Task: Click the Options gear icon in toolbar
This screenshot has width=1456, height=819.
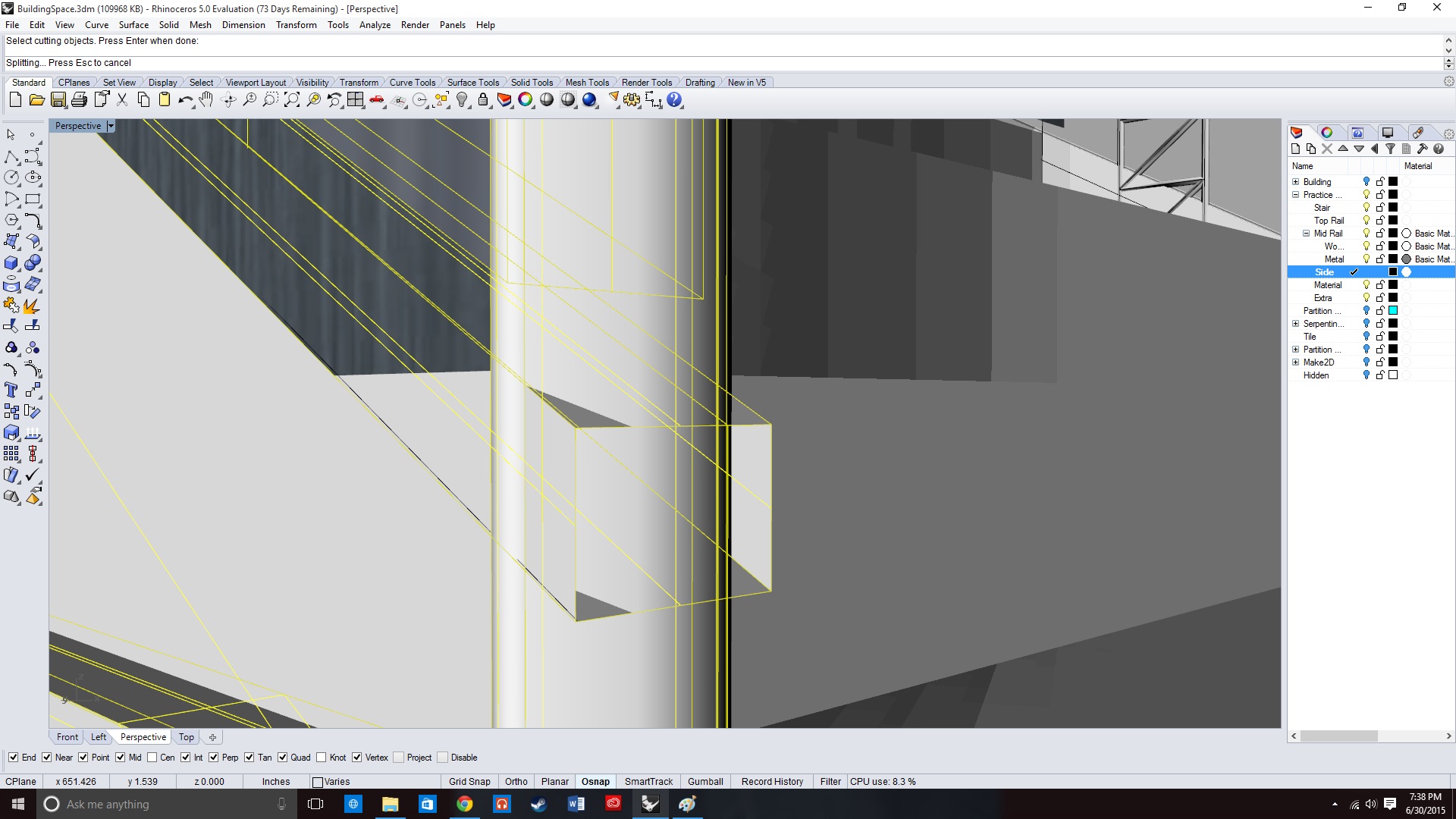Action: coord(632,100)
